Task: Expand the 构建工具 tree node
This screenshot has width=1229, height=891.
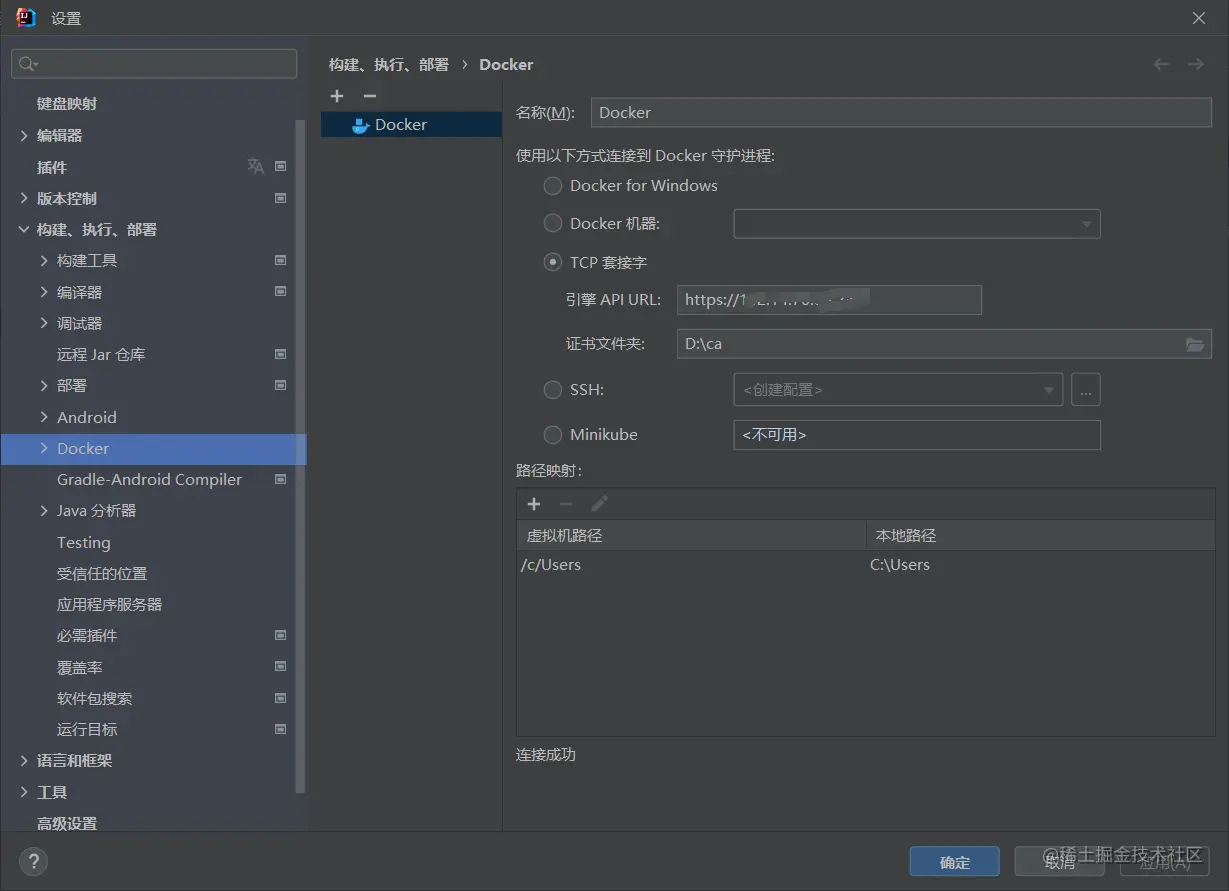Action: (x=44, y=260)
